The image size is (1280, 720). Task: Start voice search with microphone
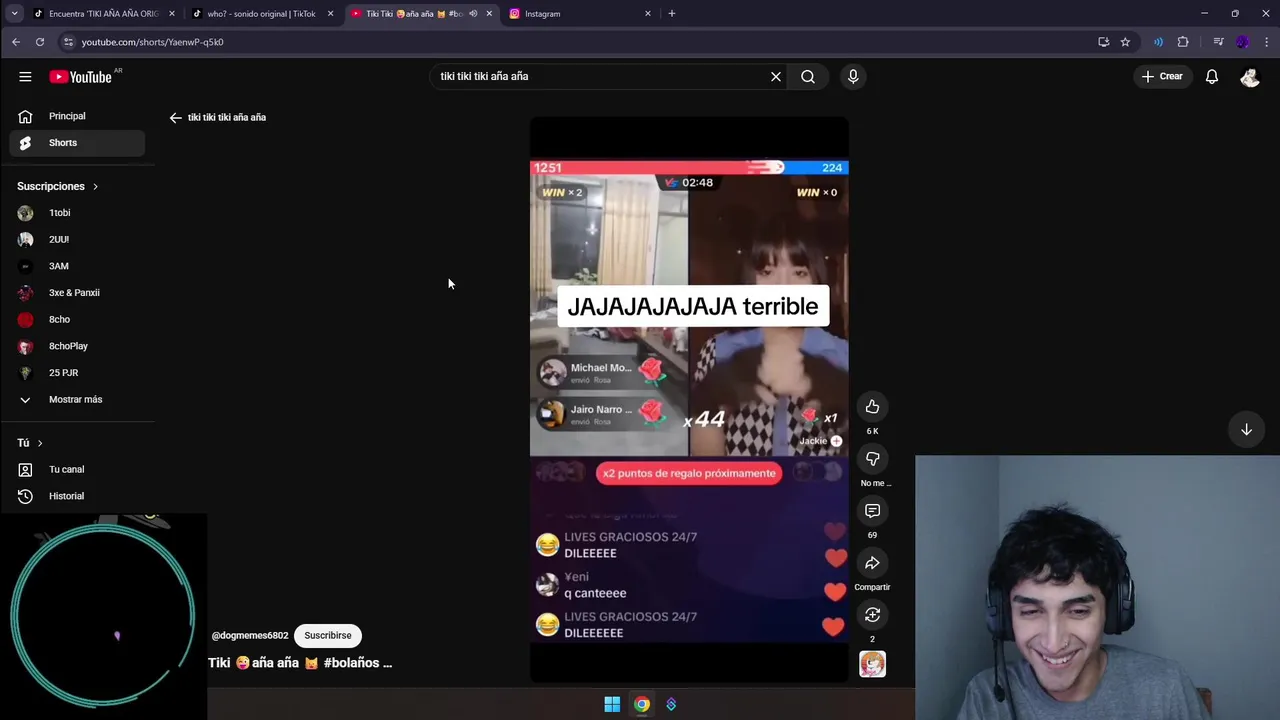coord(853,76)
